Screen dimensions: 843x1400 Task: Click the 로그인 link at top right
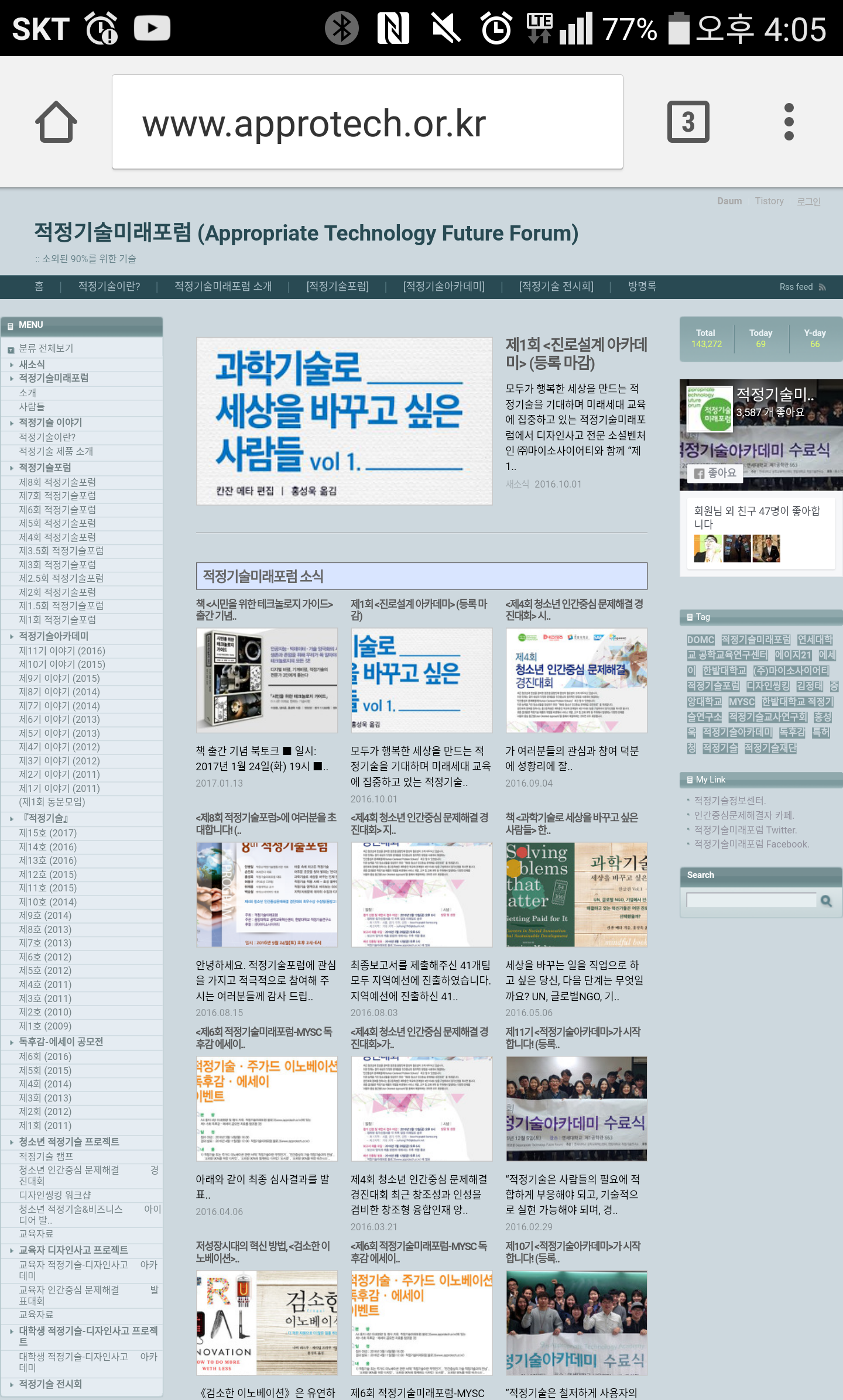[808, 201]
